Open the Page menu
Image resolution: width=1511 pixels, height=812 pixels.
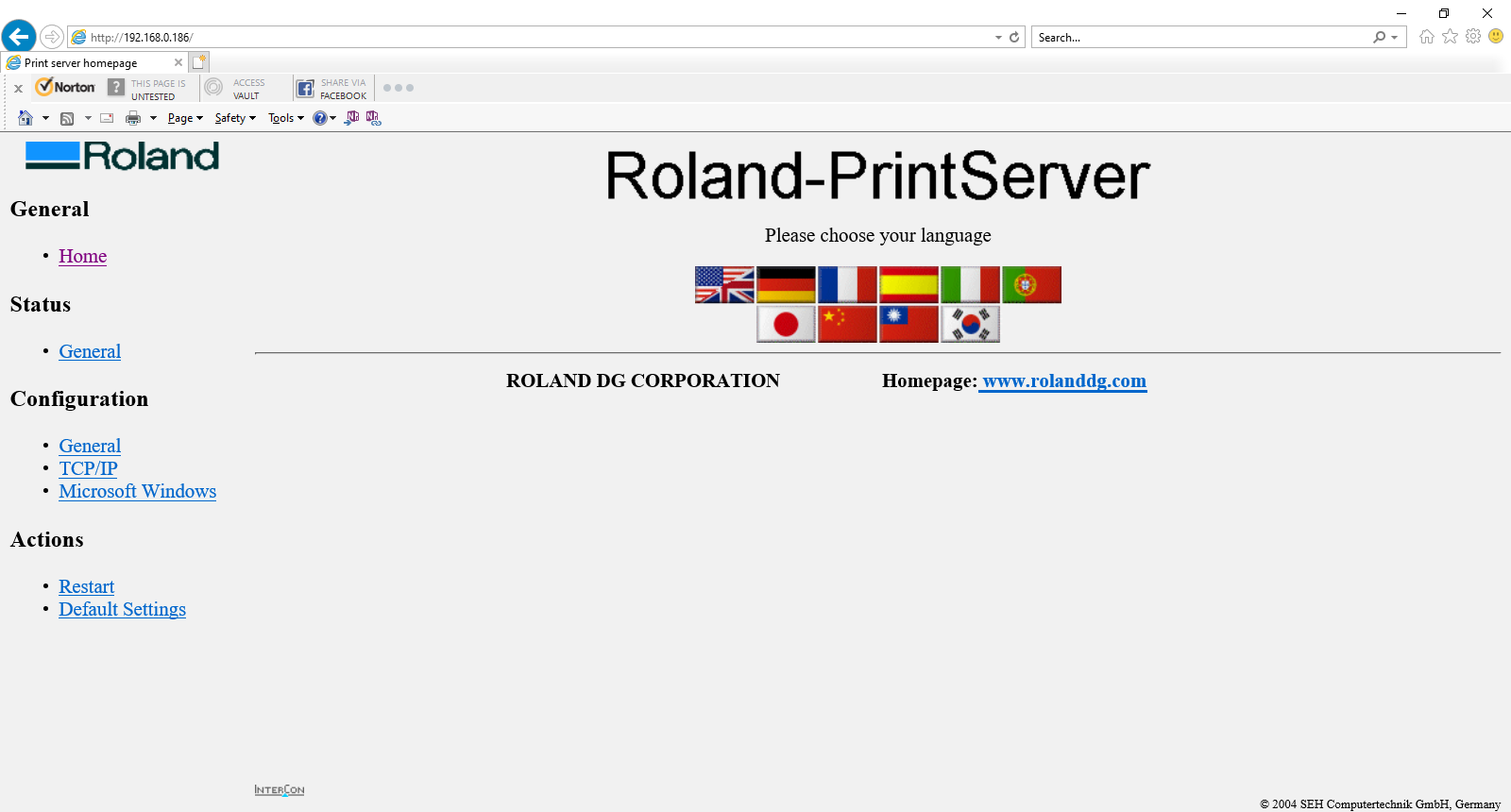(185, 118)
